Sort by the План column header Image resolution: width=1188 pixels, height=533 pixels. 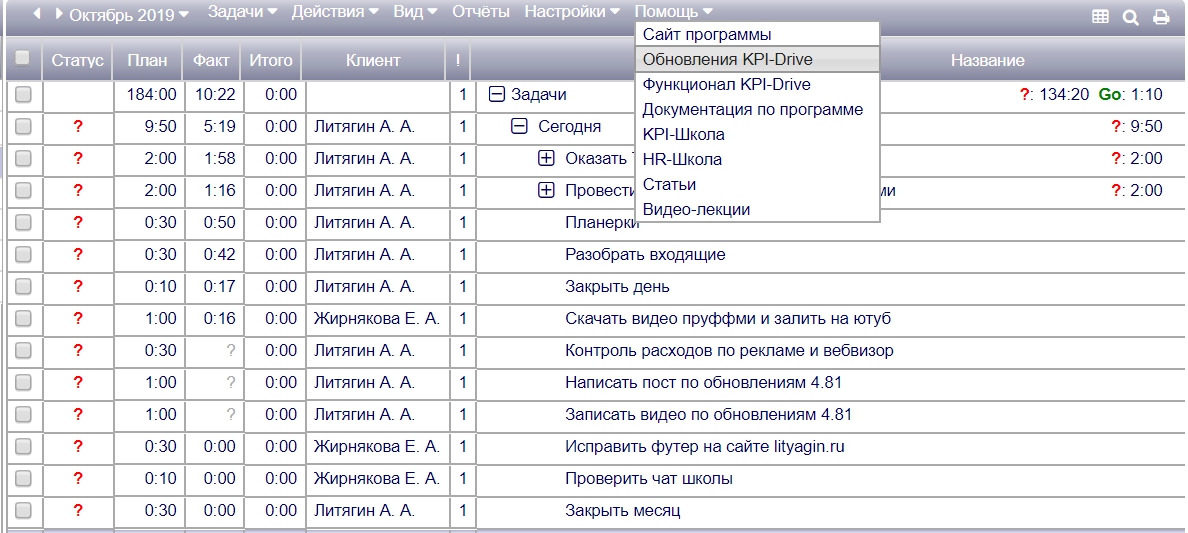[147, 60]
